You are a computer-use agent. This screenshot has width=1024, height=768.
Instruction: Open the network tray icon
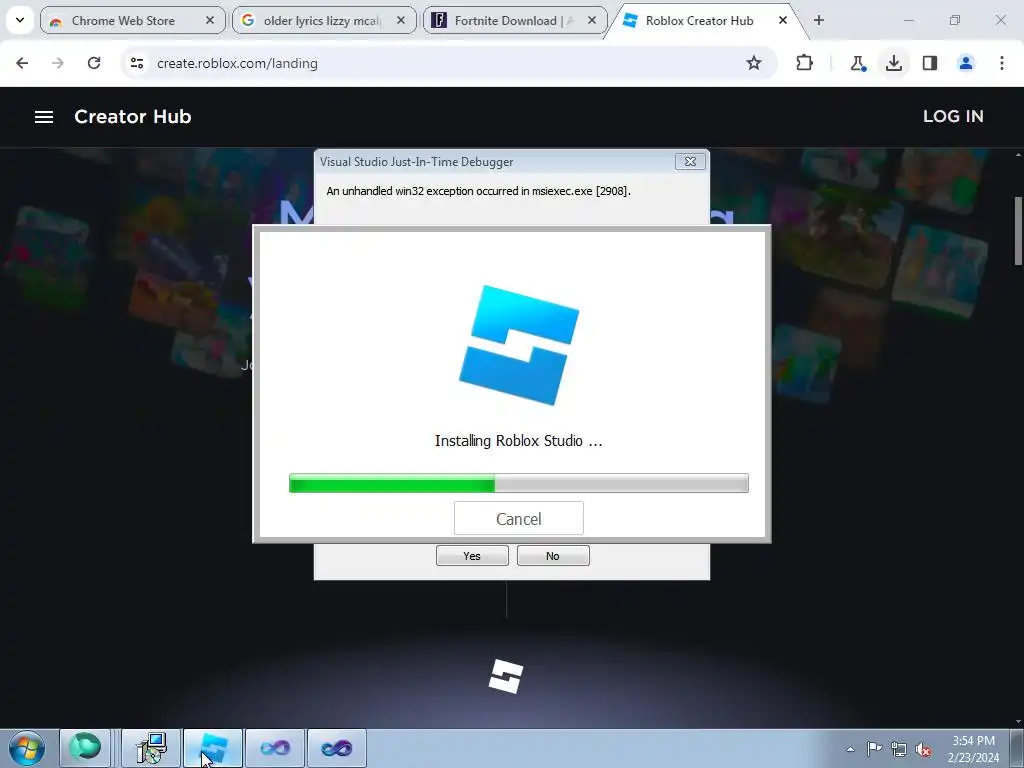coord(899,749)
